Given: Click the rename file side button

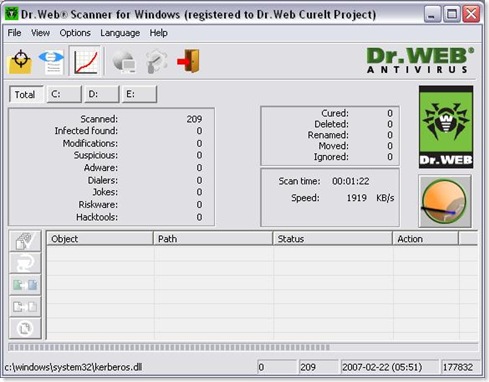Looking at the screenshot, I should tap(25, 263).
